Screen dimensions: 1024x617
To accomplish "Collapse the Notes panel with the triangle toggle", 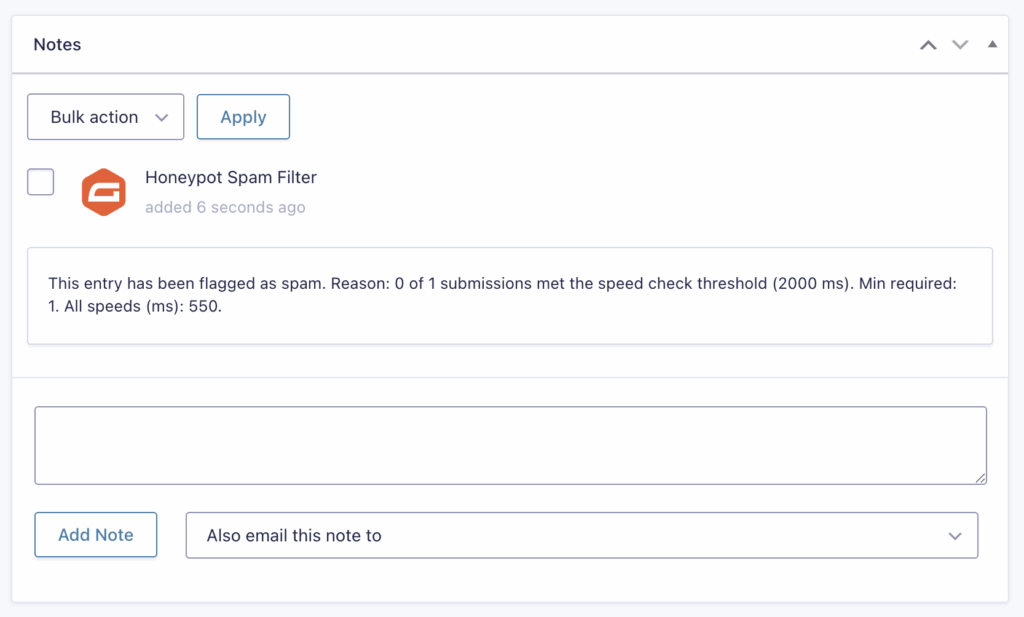I will 992,44.
